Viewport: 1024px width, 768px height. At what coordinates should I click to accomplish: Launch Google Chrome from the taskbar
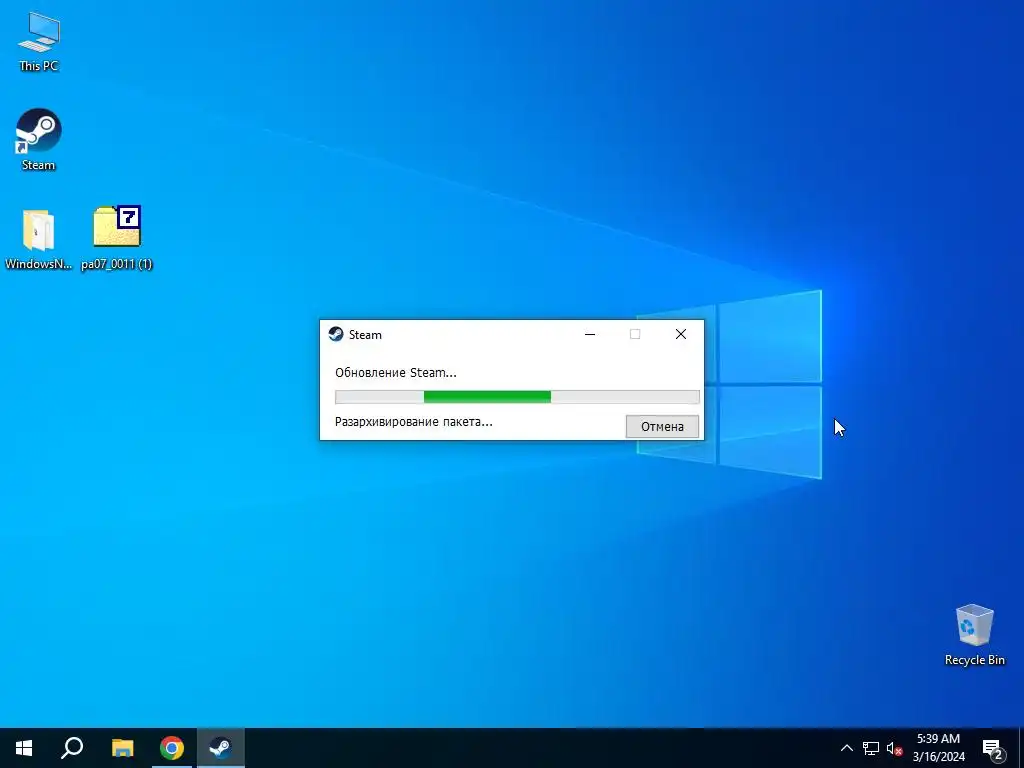(172, 748)
